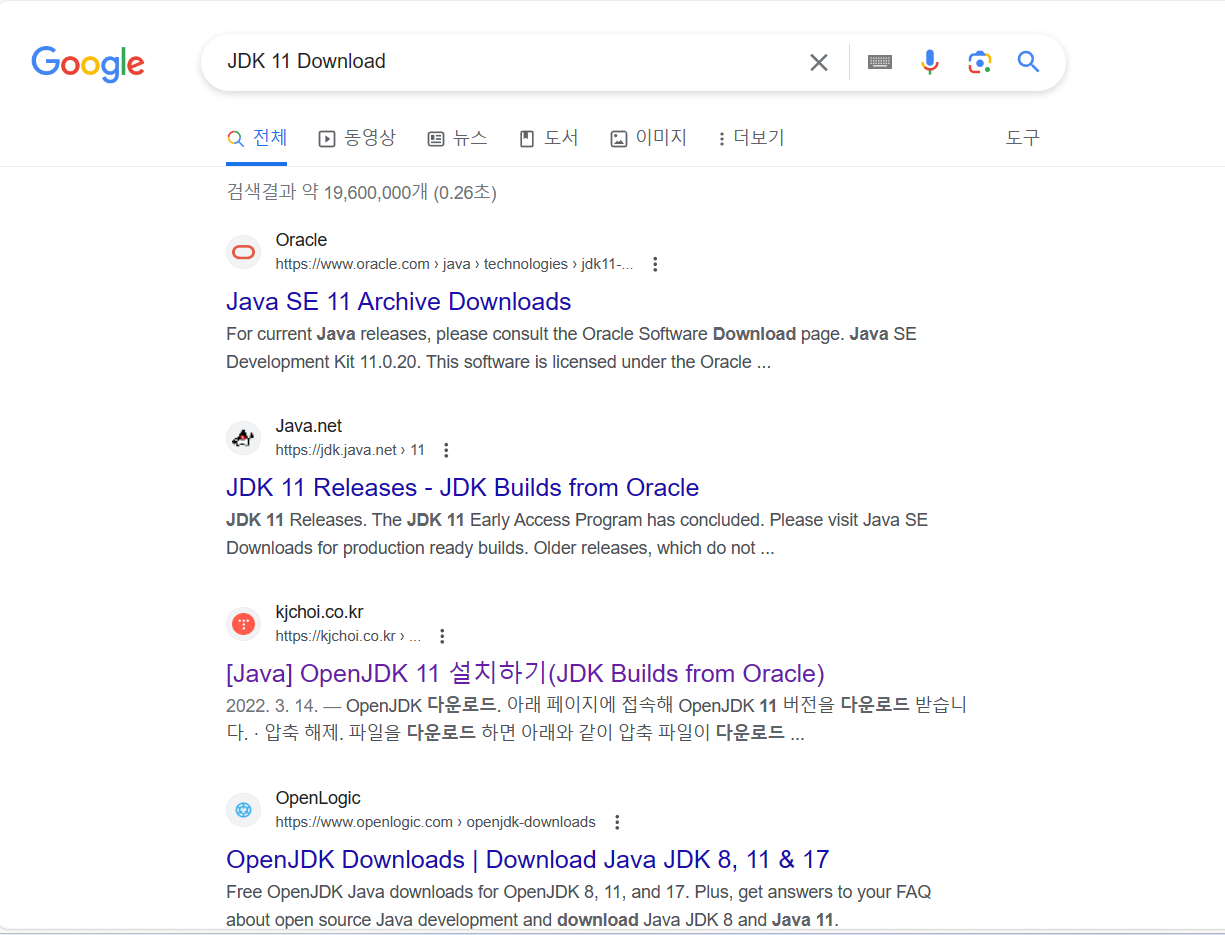Click the snippet mentioning Development Kit 11.0.20
The width and height of the screenshot is (1225, 935).
pos(571,348)
